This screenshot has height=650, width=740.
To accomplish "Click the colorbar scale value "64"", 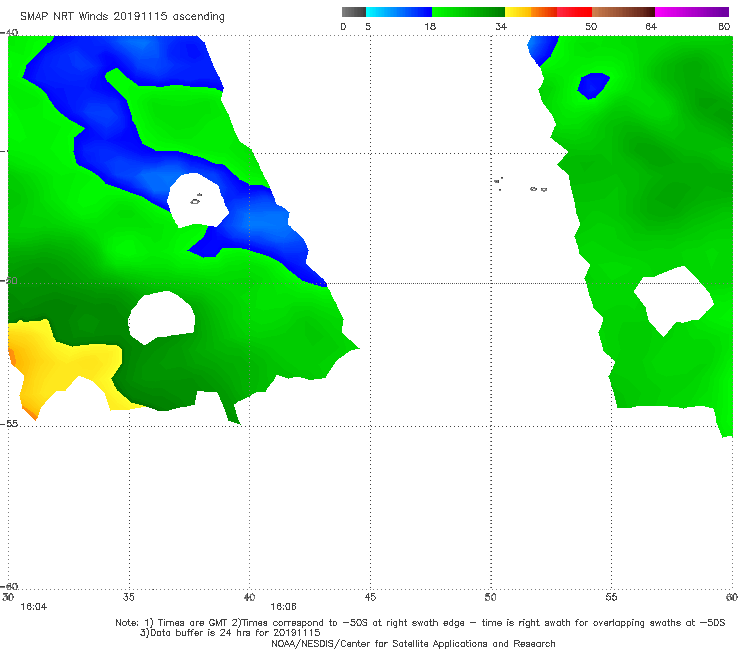I will (651, 26).
